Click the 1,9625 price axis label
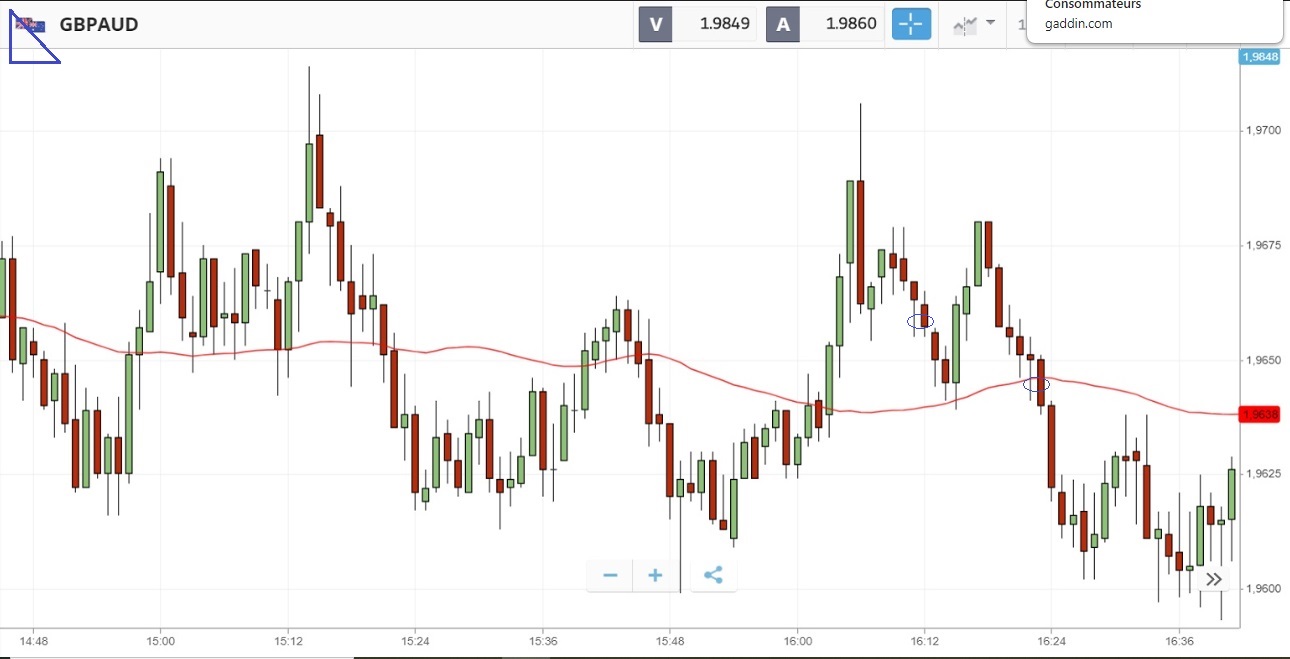Screen dimensions: 1290x659 [x=1262, y=474]
